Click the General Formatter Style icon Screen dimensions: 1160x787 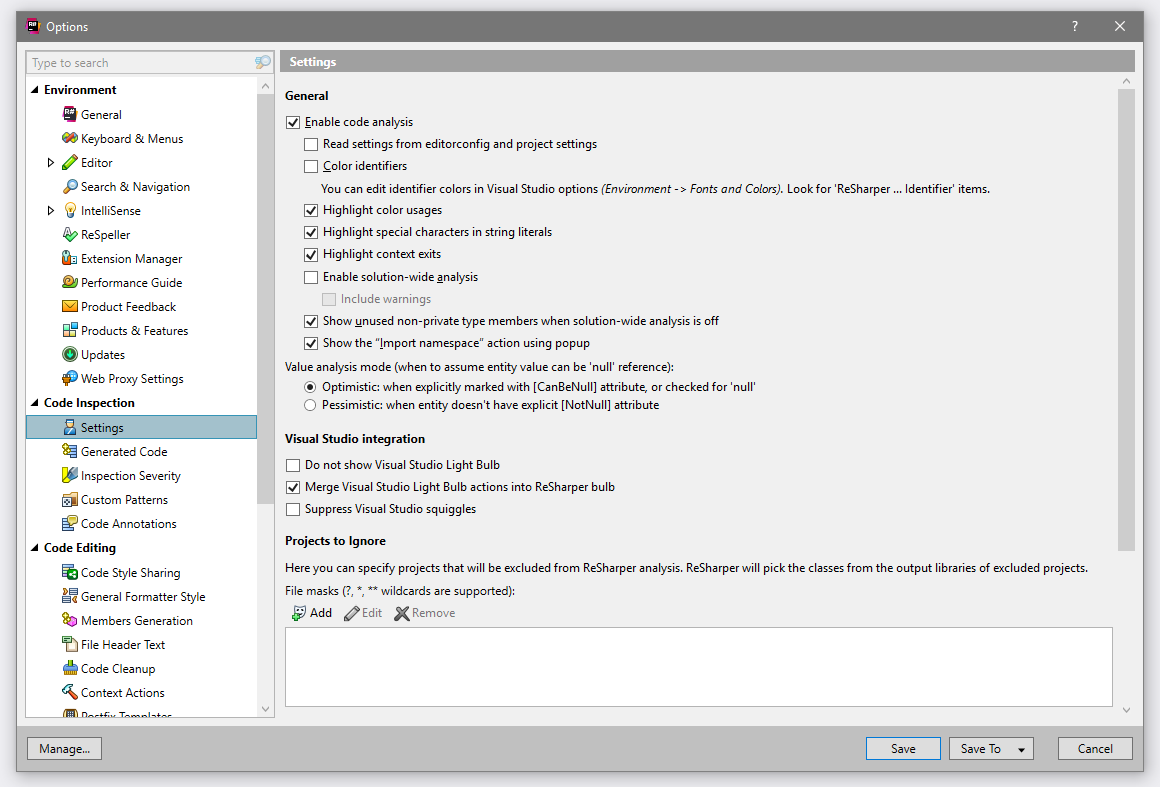[70, 596]
